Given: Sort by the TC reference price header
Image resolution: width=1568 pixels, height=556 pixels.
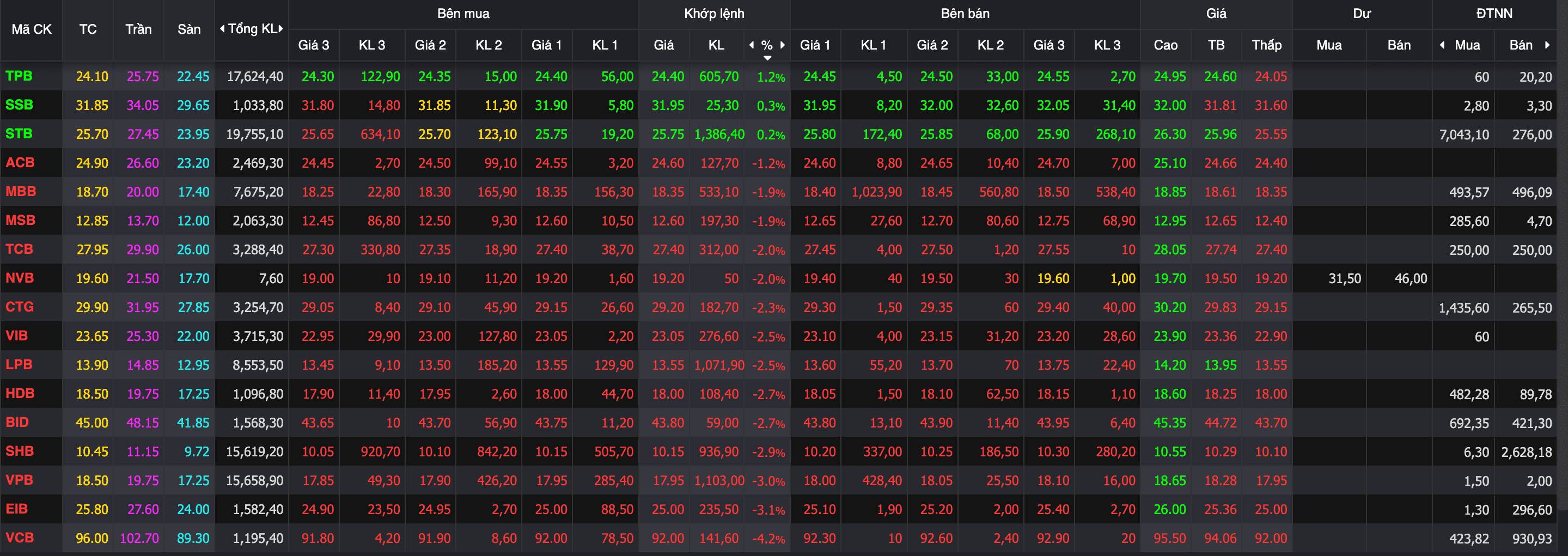Looking at the screenshot, I should [x=88, y=29].
